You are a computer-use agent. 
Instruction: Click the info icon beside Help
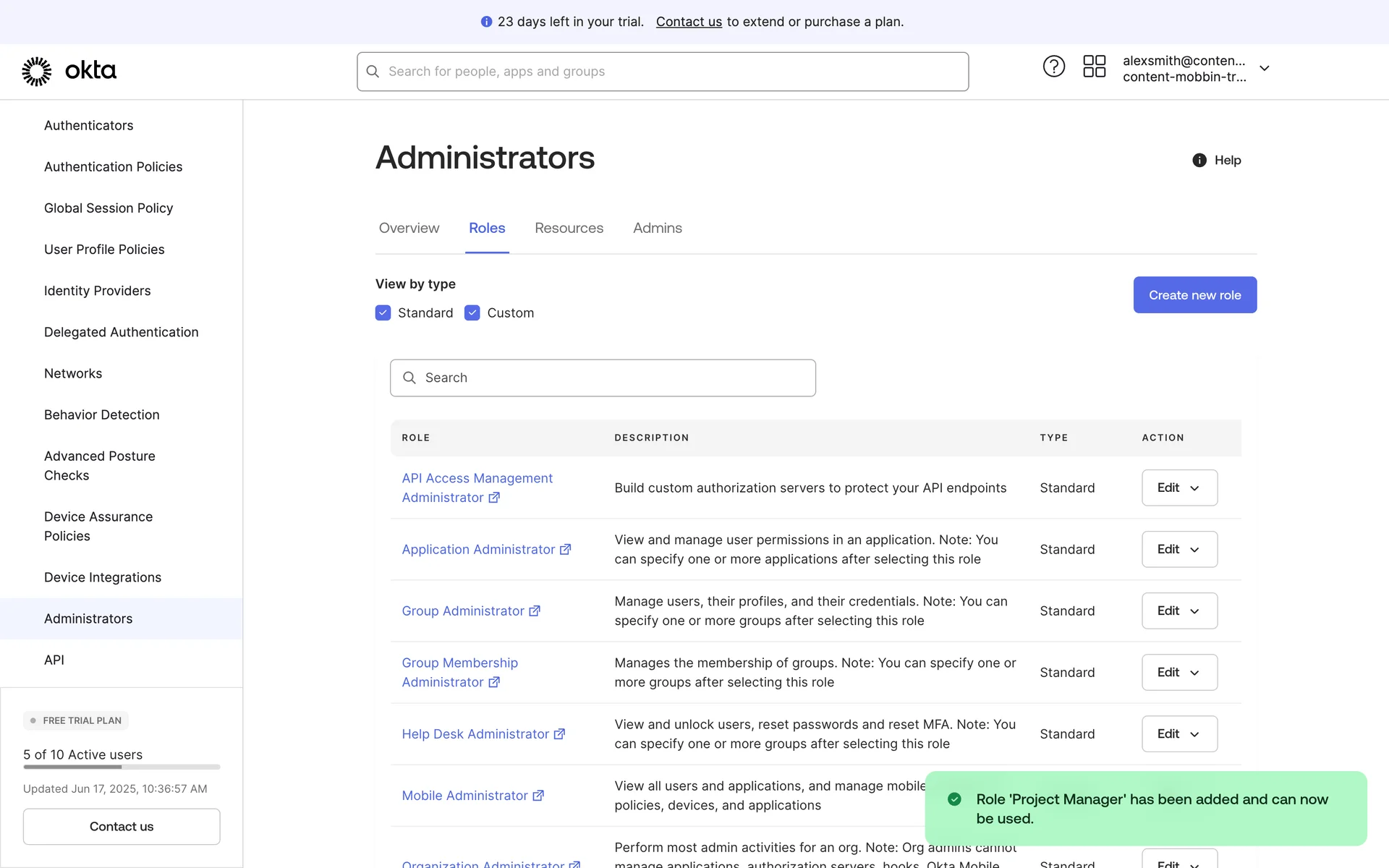[1199, 161]
